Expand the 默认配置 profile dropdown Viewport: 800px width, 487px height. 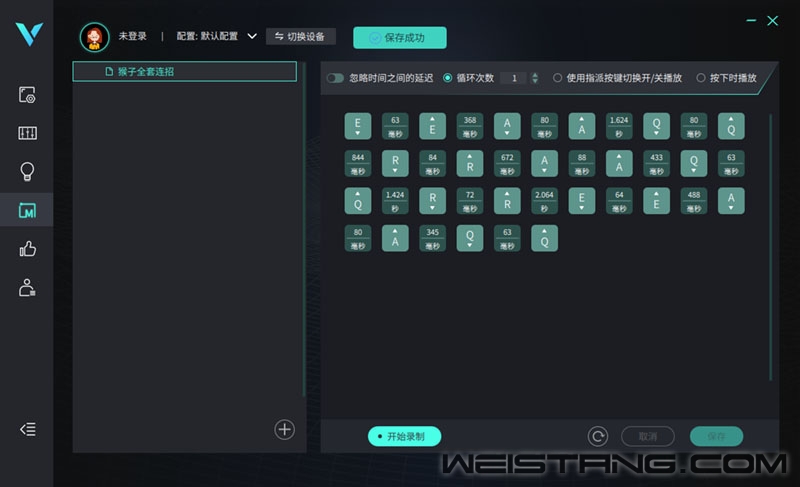[252, 36]
